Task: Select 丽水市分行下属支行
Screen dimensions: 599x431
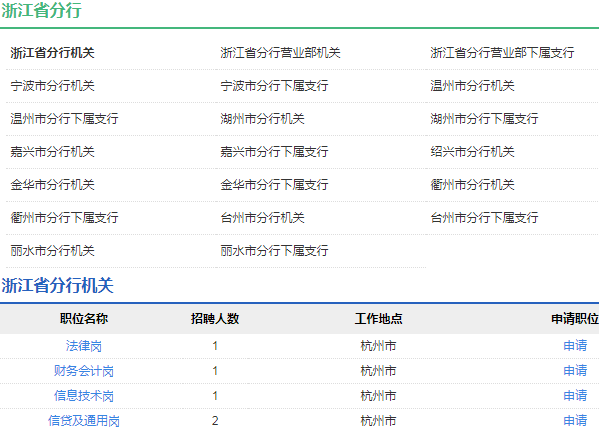Action: tap(274, 251)
